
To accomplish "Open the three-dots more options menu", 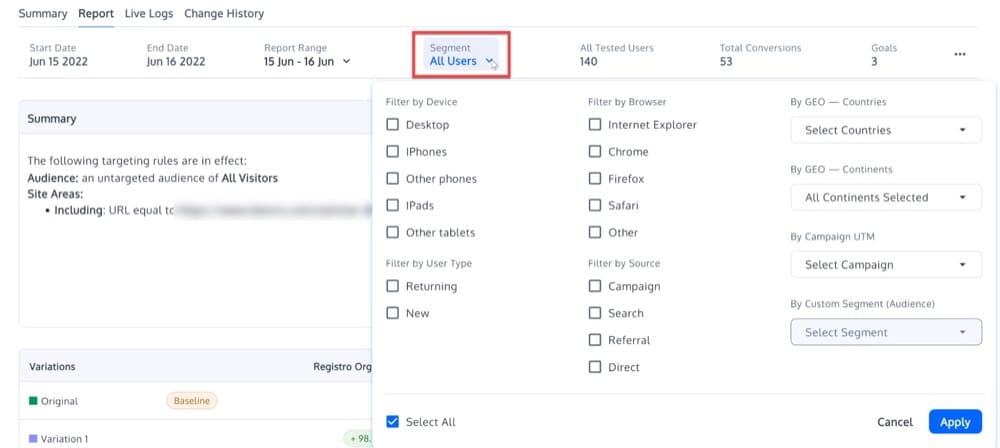I will (x=960, y=54).
